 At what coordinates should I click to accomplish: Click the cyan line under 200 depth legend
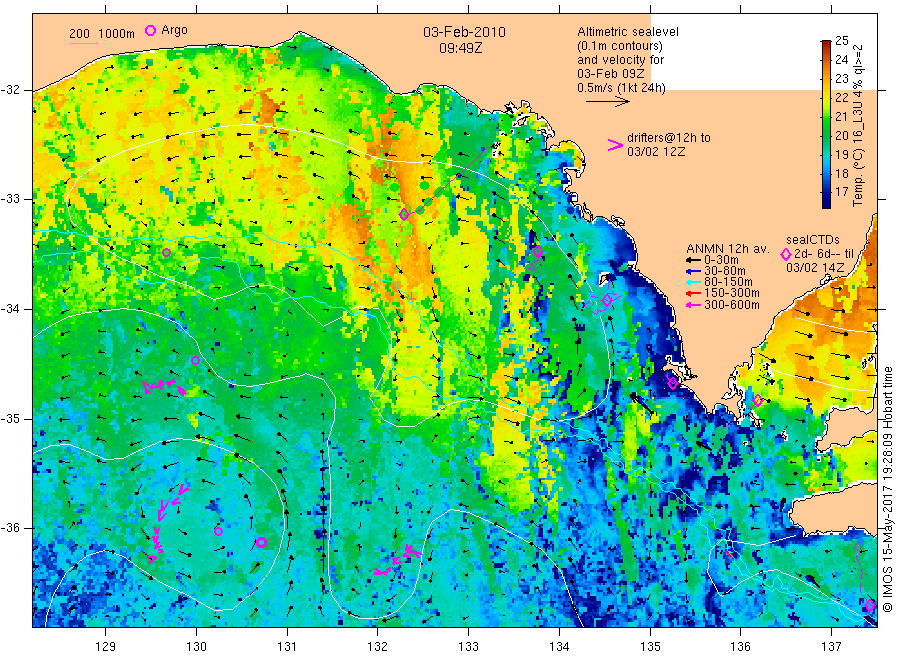pos(83,42)
